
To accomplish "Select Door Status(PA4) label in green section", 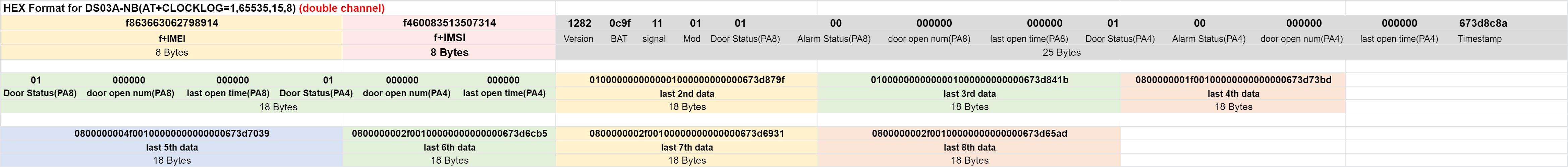I will (x=316, y=93).
